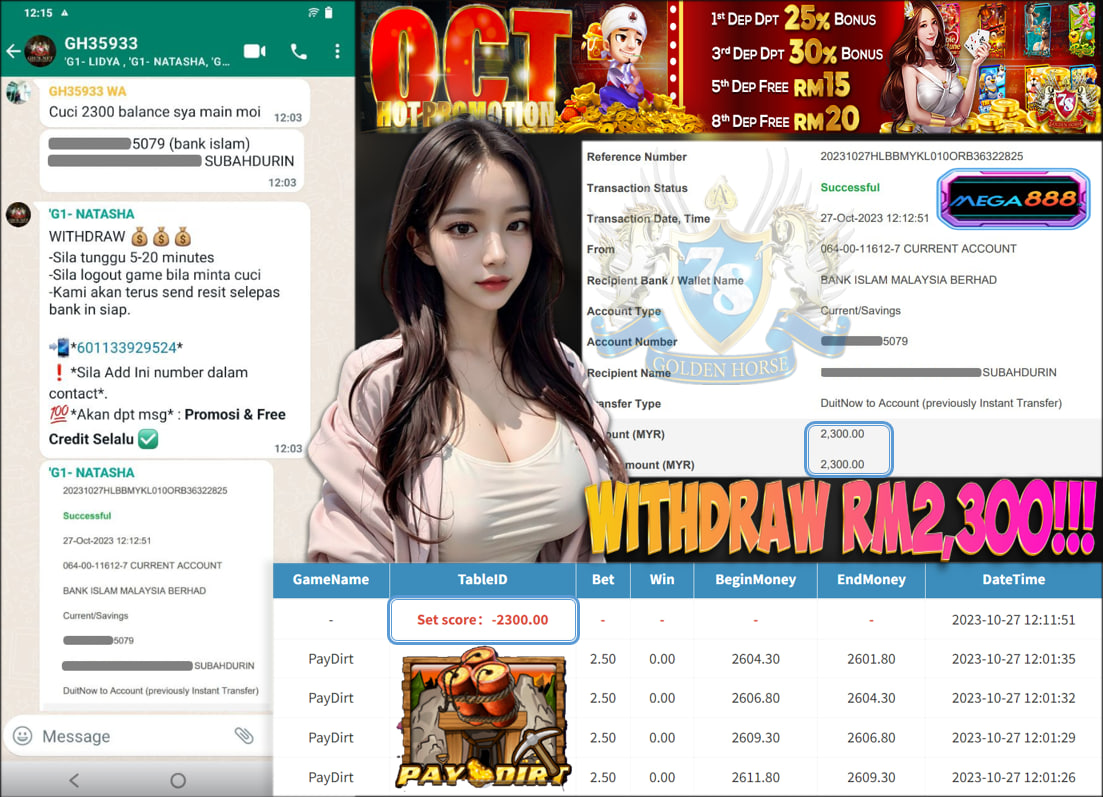1103x797 pixels.
Task: Click BeginMoney value 2611.80
Action: pyautogui.click(x=755, y=777)
